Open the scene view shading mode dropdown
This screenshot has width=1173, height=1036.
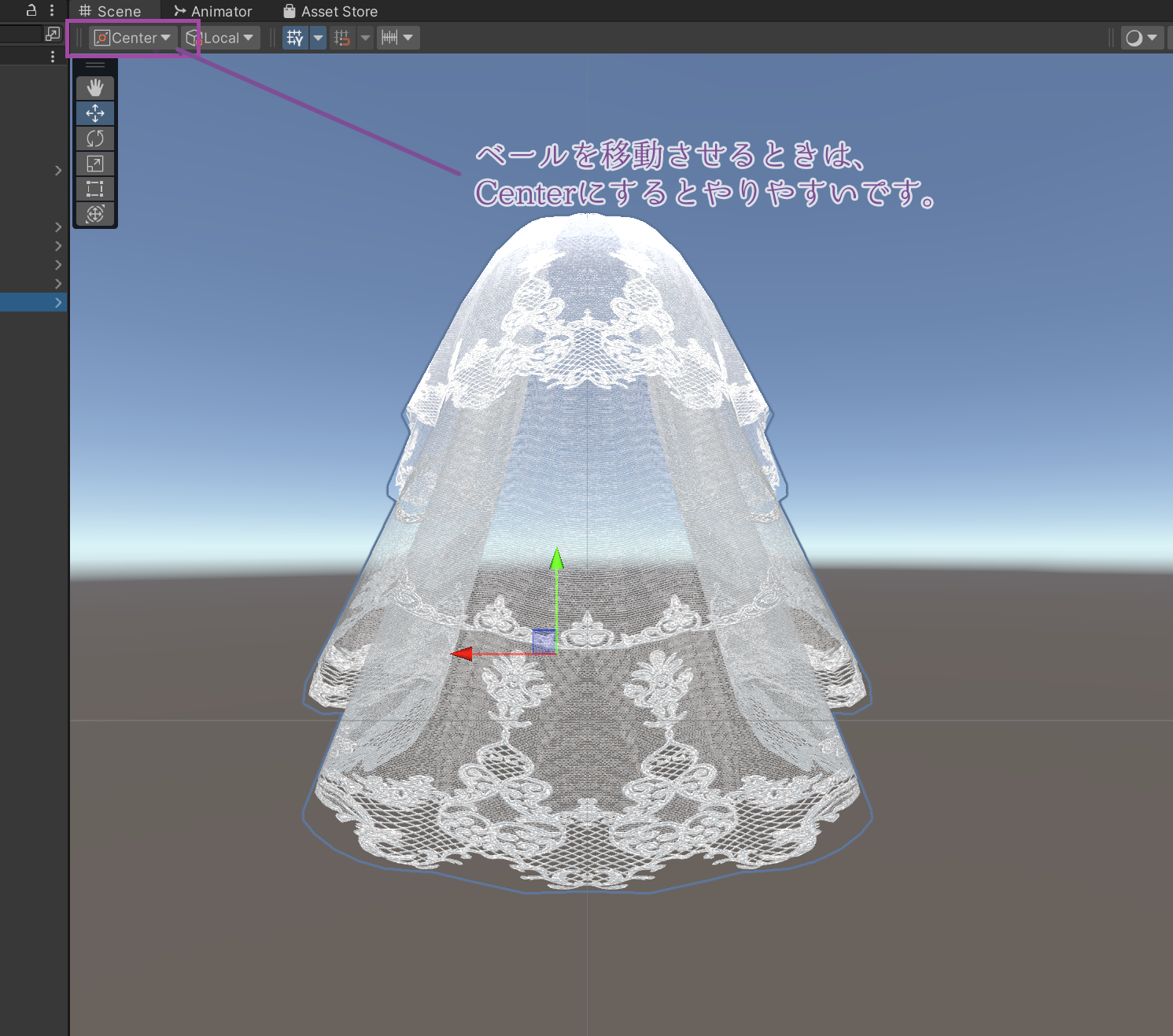point(1142,37)
